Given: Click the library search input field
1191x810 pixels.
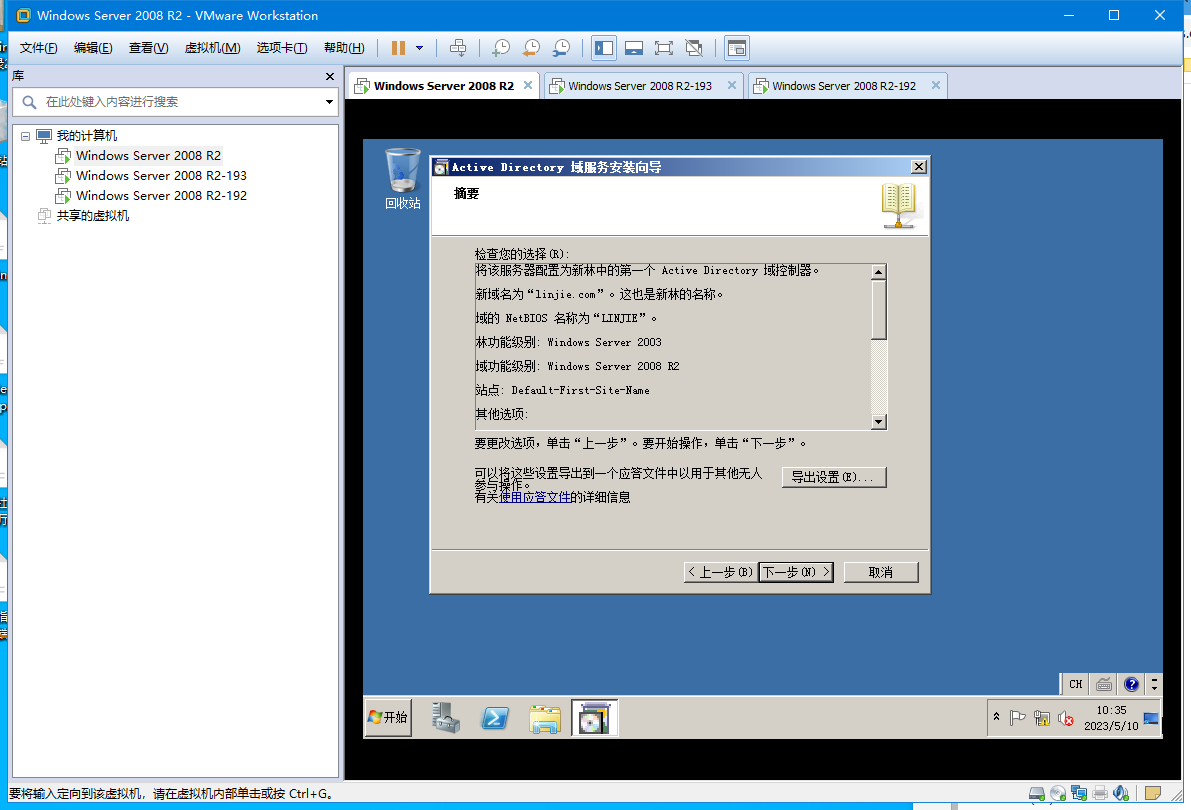Looking at the screenshot, I should [175, 102].
